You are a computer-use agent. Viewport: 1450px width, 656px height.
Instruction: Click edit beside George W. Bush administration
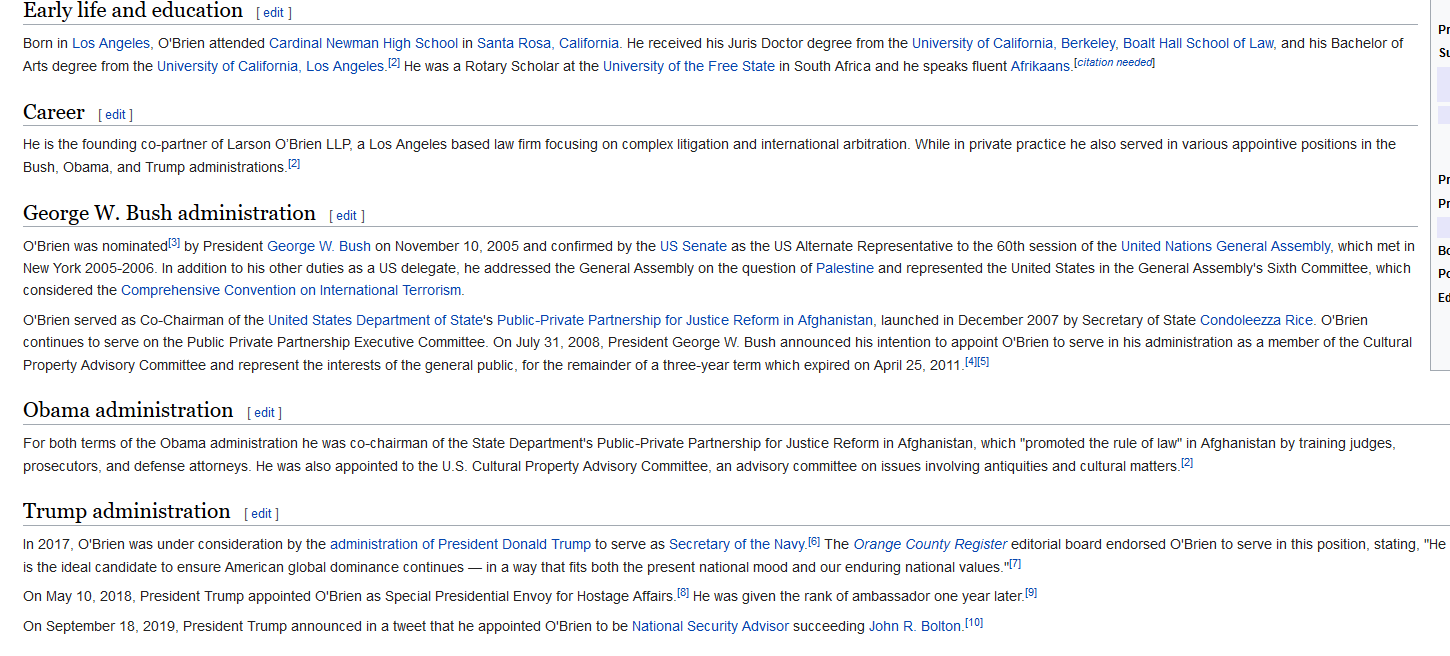(x=346, y=215)
